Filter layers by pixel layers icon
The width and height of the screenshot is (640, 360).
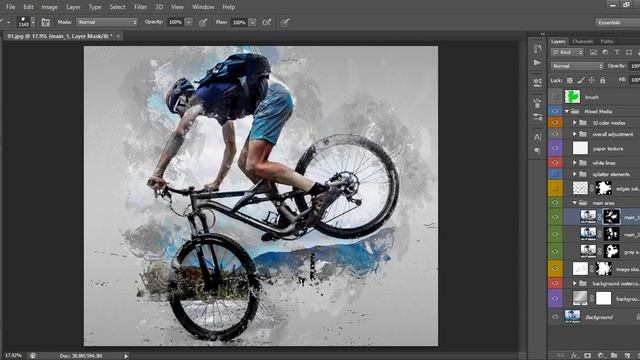(593, 52)
